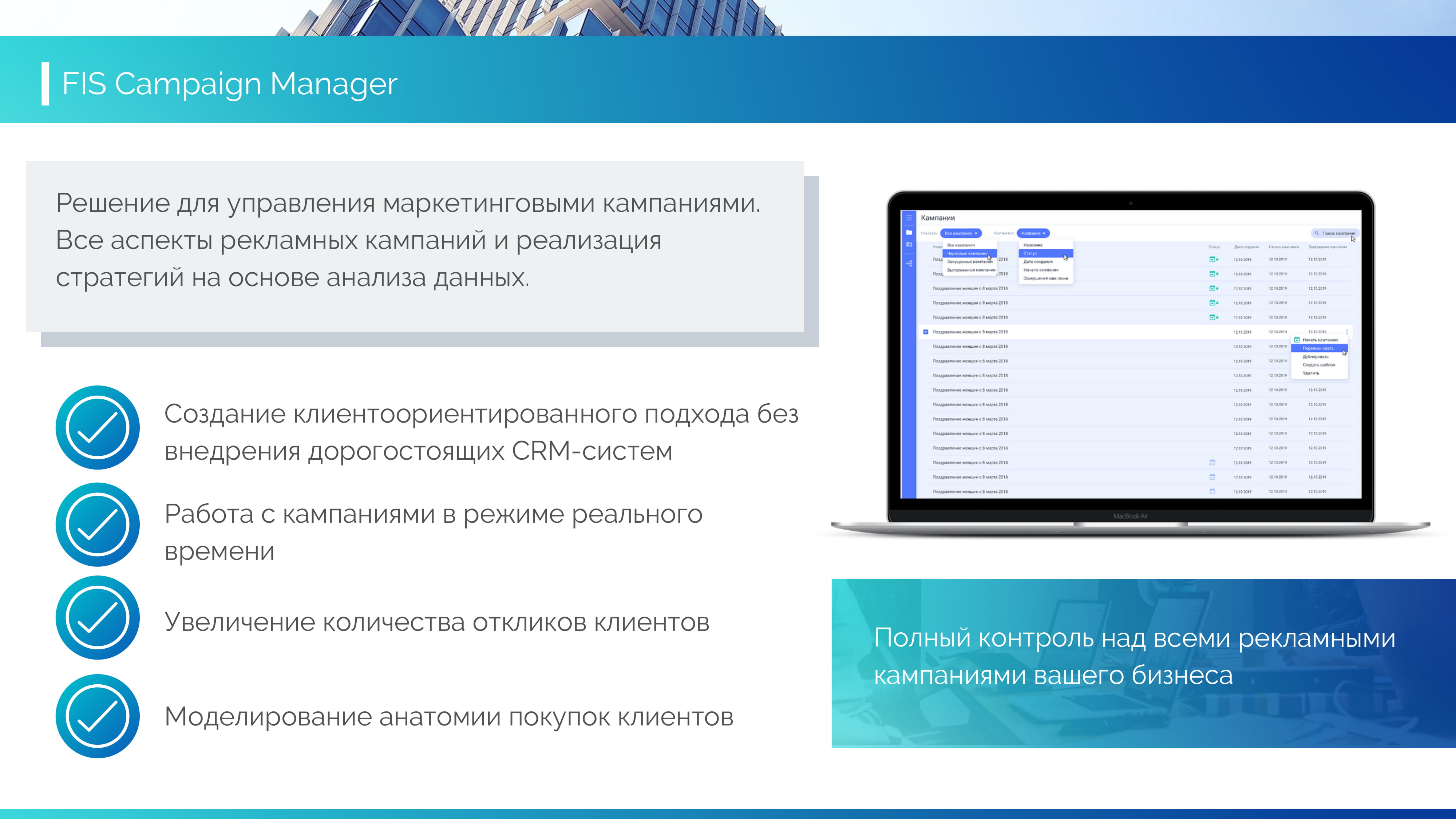Select Завершение кампании in the sort list
The height and width of the screenshot is (819, 1456).
click(x=1046, y=279)
